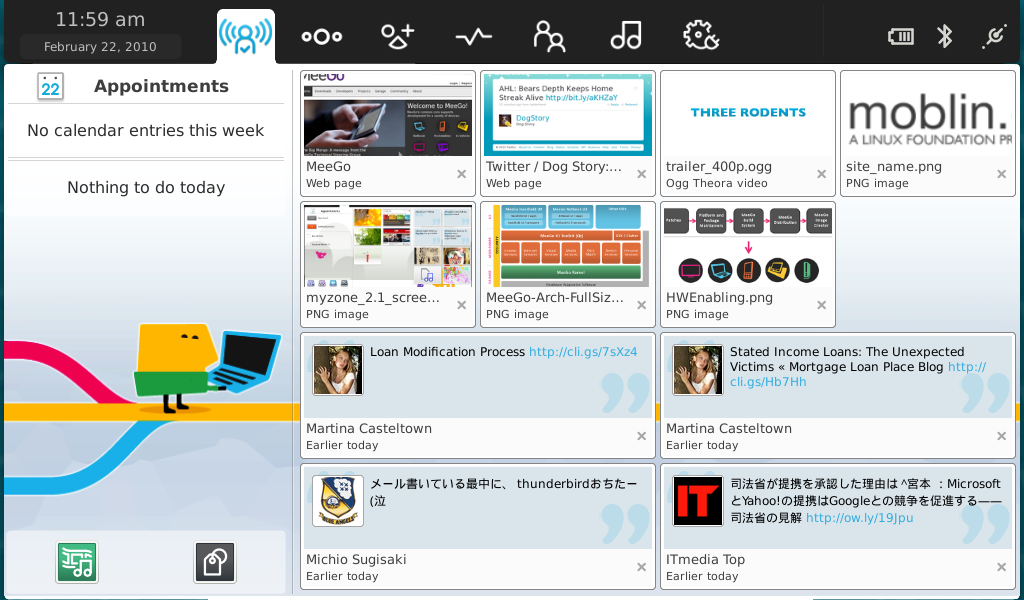Dismiss the Loan Modification Process update
Screen dimensions: 1024x600
click(x=641, y=436)
